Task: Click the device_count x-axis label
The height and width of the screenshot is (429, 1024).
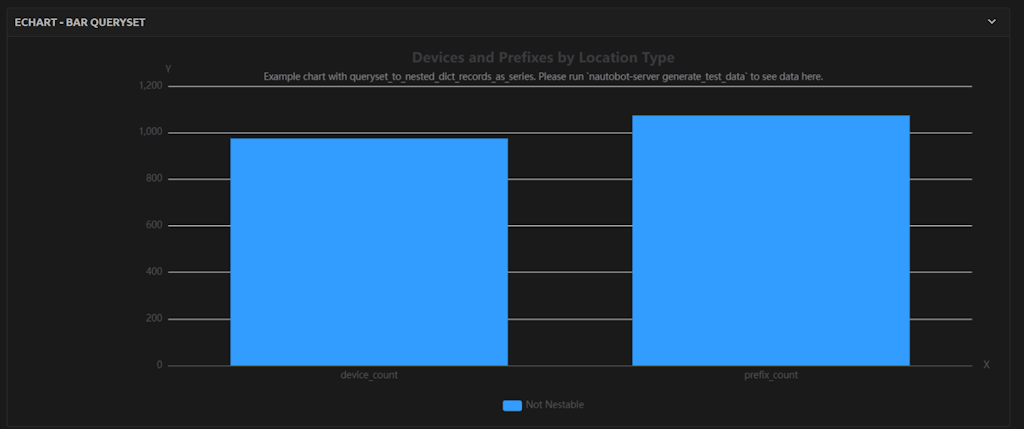Action: 369,376
